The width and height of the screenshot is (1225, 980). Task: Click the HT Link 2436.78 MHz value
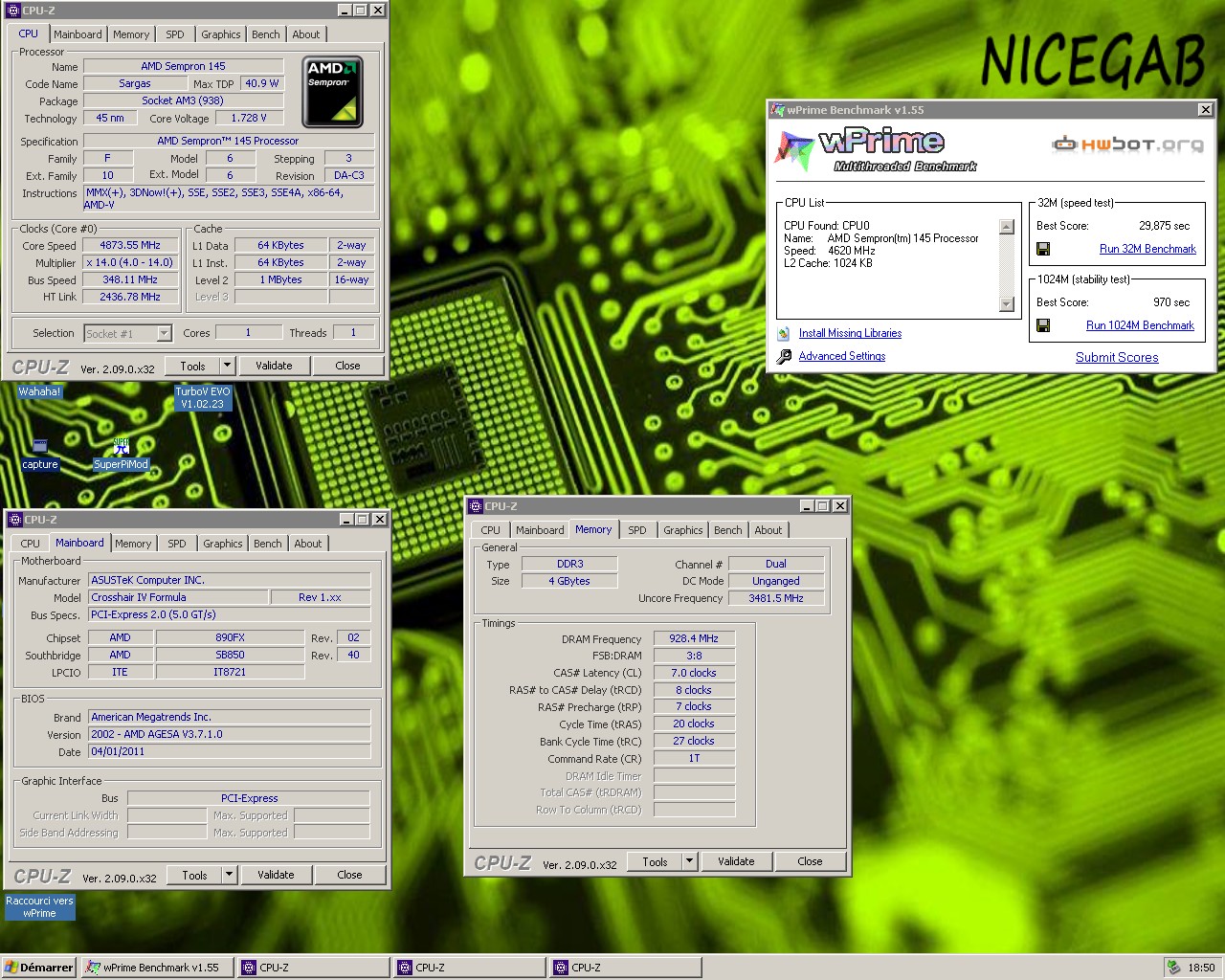pos(130,297)
